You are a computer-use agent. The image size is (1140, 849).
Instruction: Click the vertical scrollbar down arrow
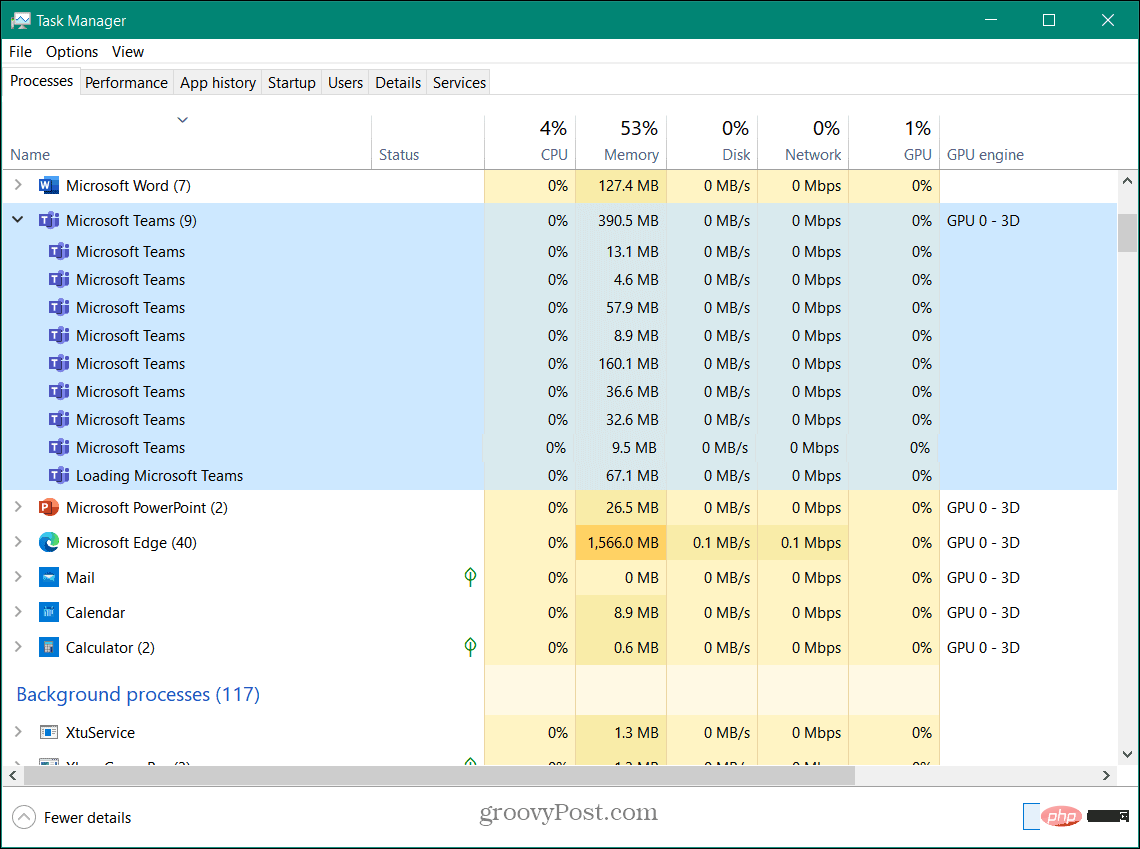[1127, 755]
